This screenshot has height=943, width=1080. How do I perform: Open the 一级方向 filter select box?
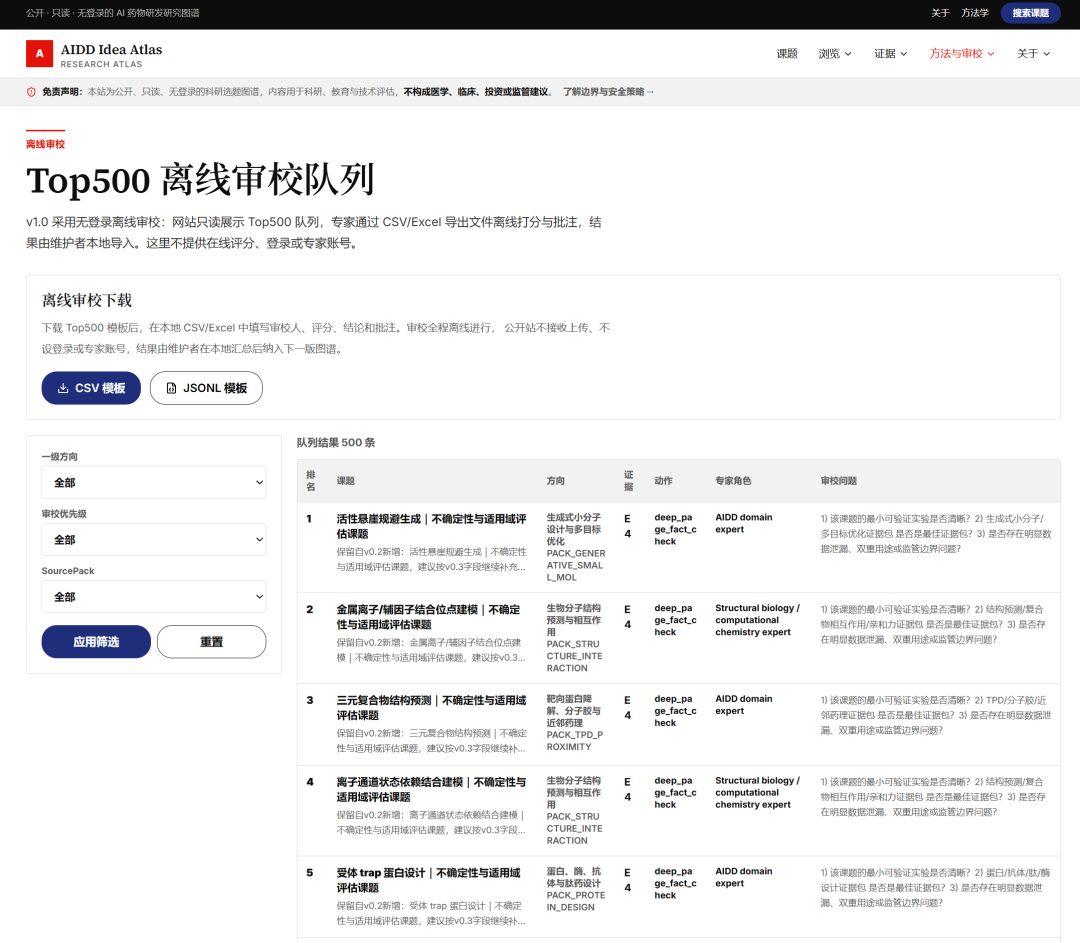154,482
